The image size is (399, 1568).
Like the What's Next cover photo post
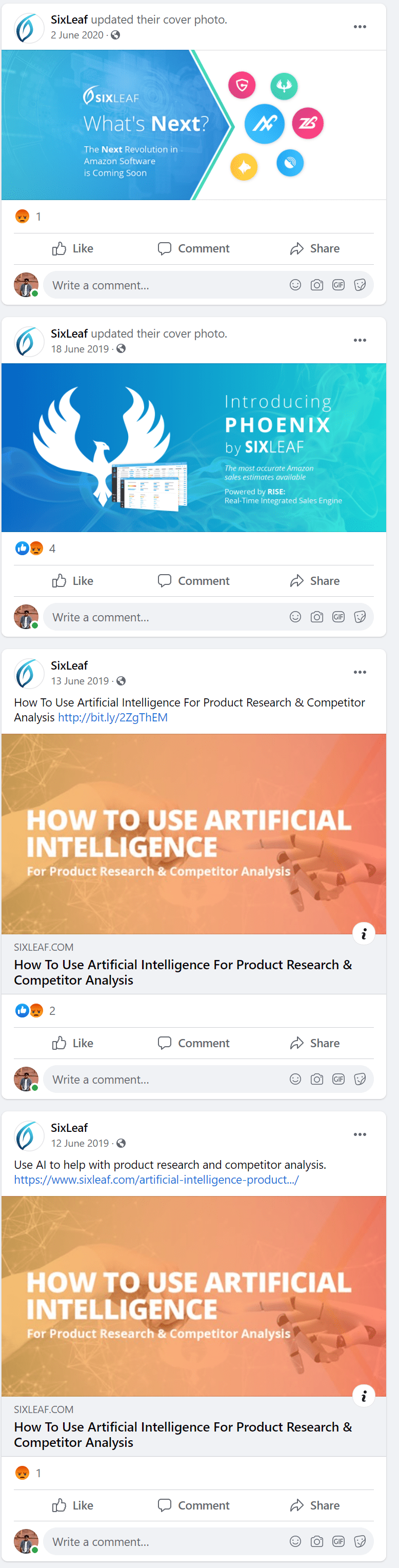point(73,248)
